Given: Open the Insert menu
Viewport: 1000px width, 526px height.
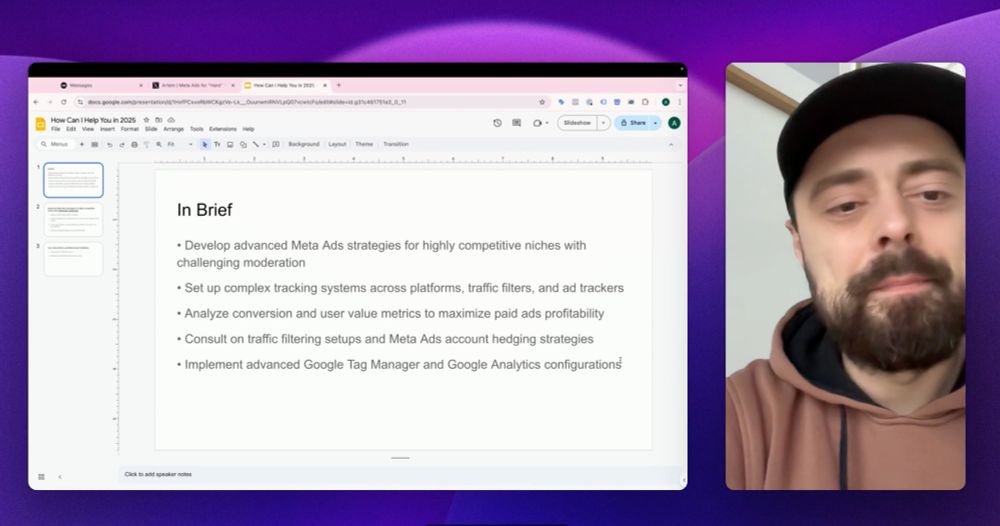Looking at the screenshot, I should click(107, 129).
